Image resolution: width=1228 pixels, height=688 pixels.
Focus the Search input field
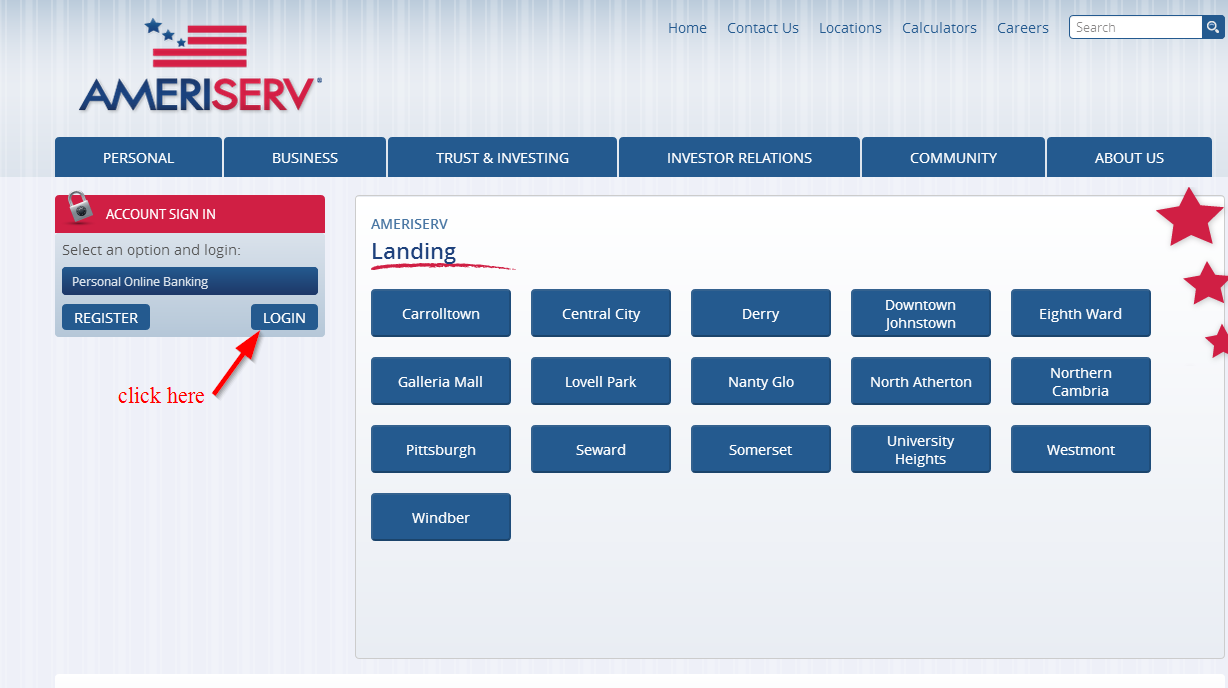point(1136,27)
